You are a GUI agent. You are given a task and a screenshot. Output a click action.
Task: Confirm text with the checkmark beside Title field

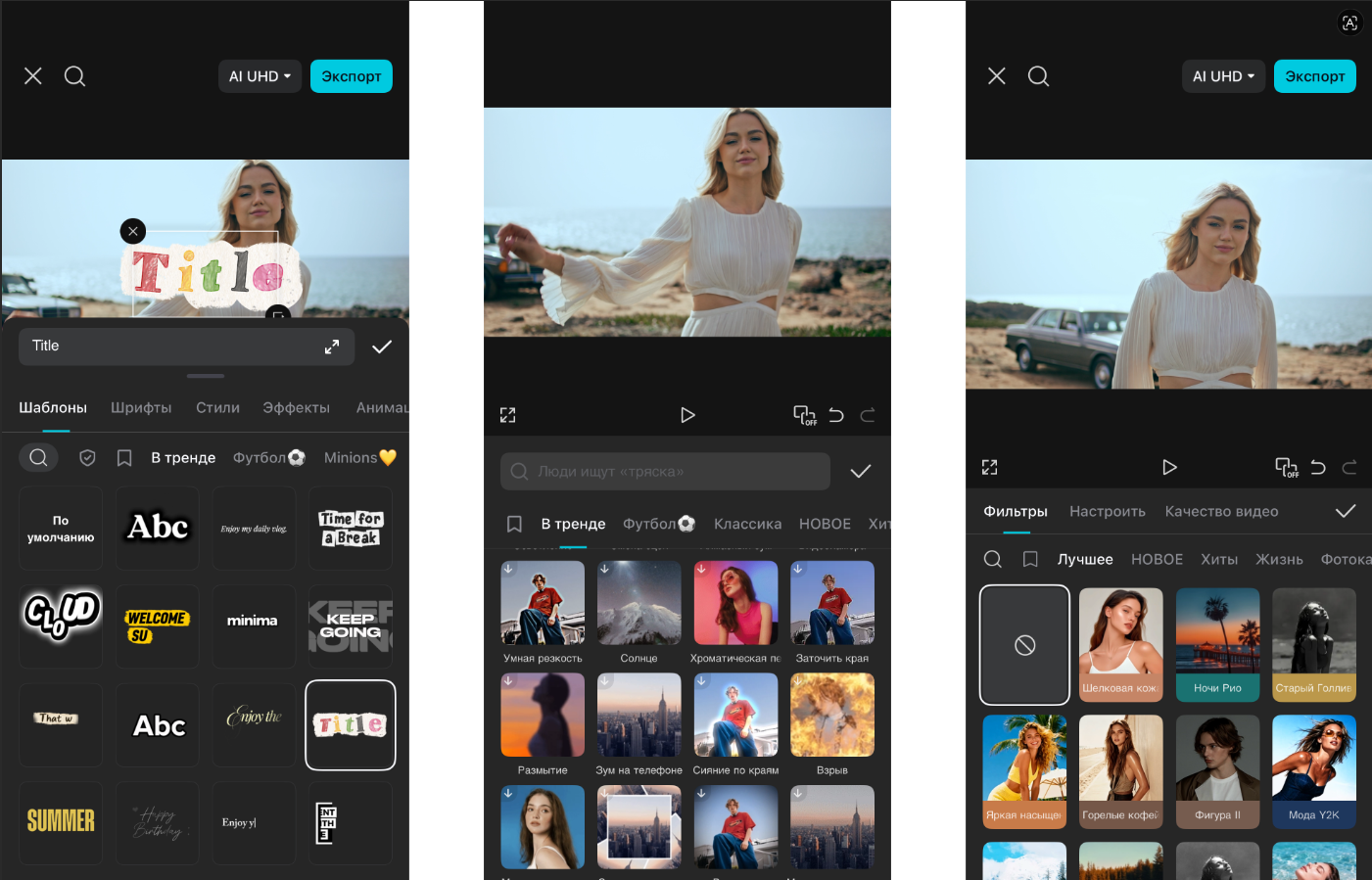pos(382,347)
